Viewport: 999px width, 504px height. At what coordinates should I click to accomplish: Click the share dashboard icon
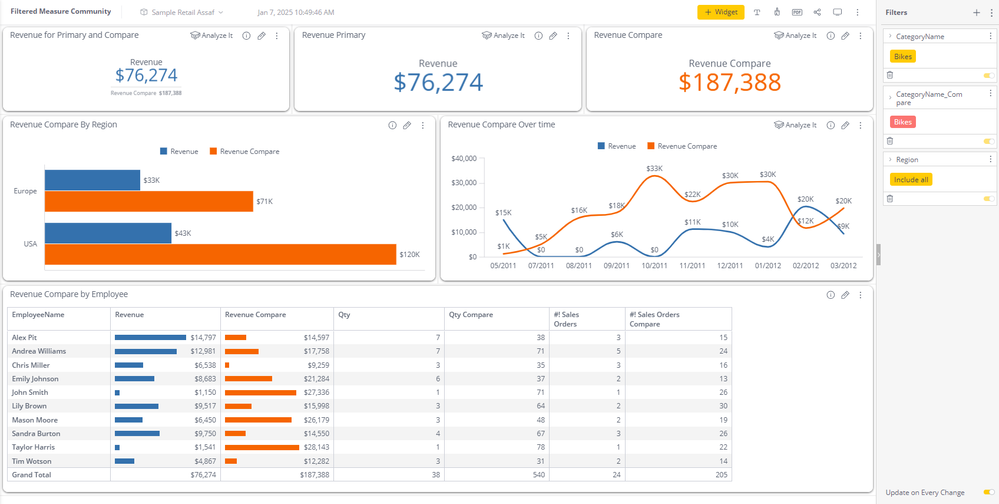[x=817, y=12]
